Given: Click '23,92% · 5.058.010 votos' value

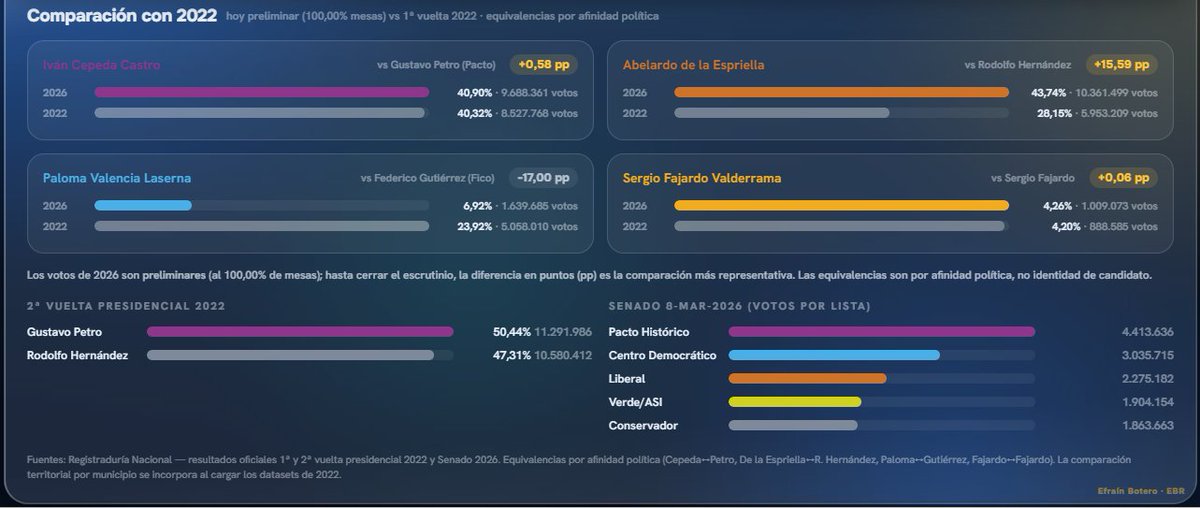Looking at the screenshot, I should [517, 226].
